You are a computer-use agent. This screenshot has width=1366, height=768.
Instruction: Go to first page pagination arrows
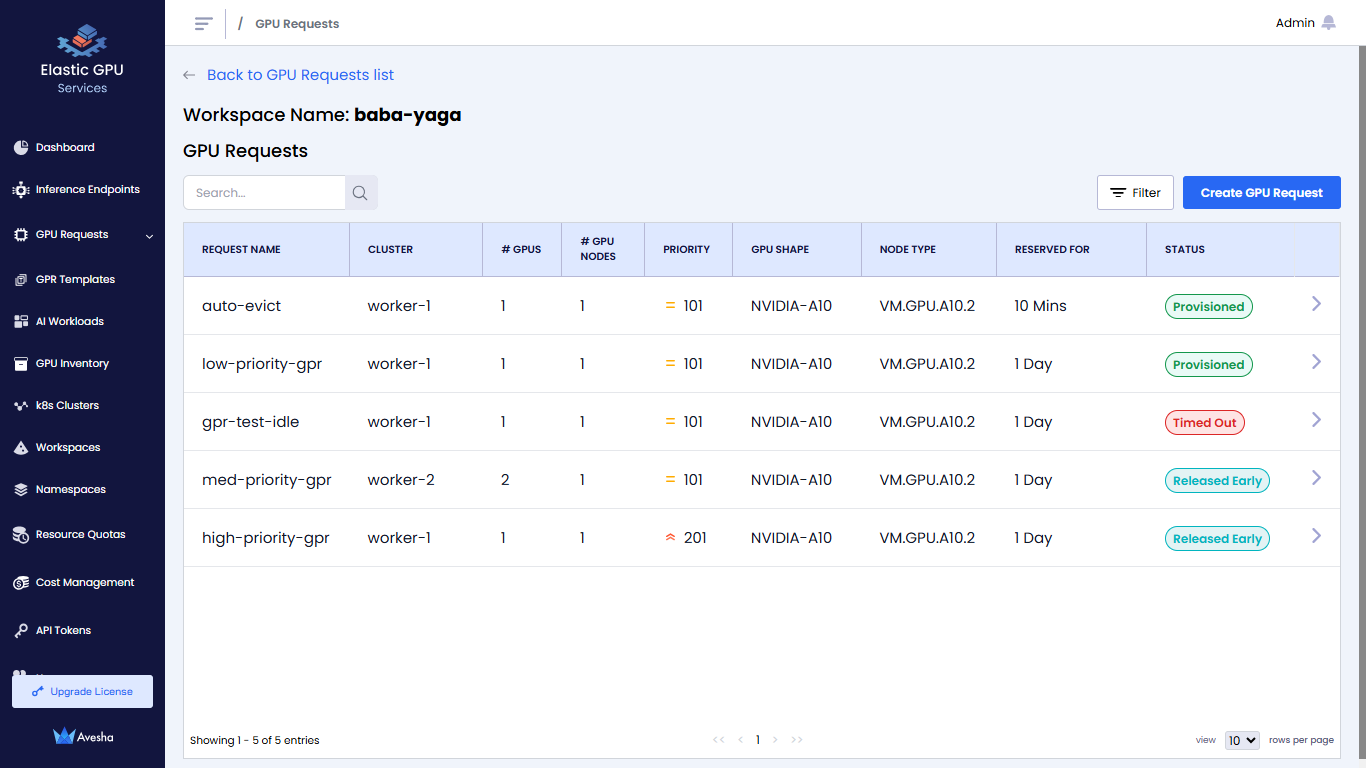click(718, 740)
